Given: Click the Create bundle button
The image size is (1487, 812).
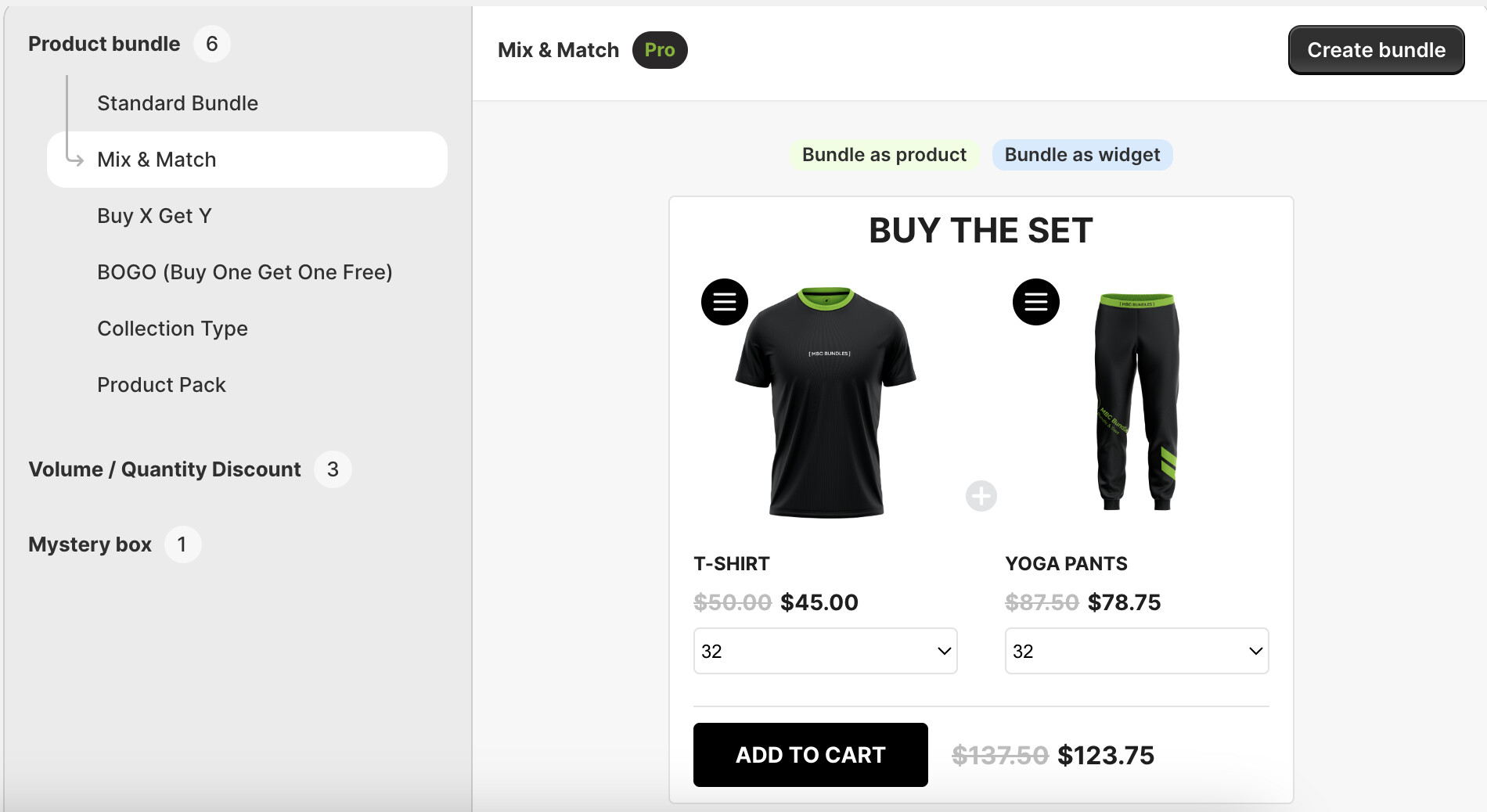Looking at the screenshot, I should [1375, 50].
